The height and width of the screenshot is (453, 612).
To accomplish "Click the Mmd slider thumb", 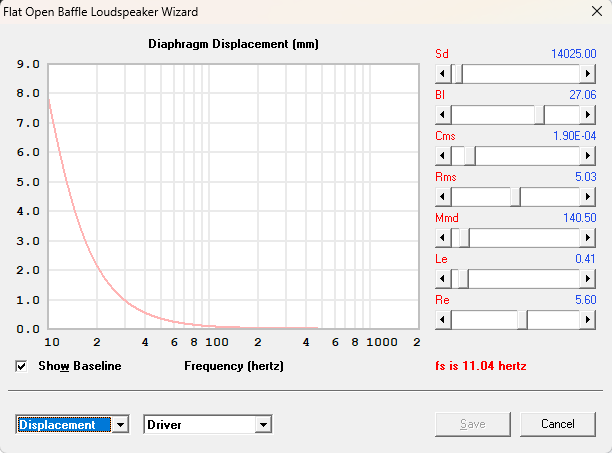I will click(x=464, y=238).
